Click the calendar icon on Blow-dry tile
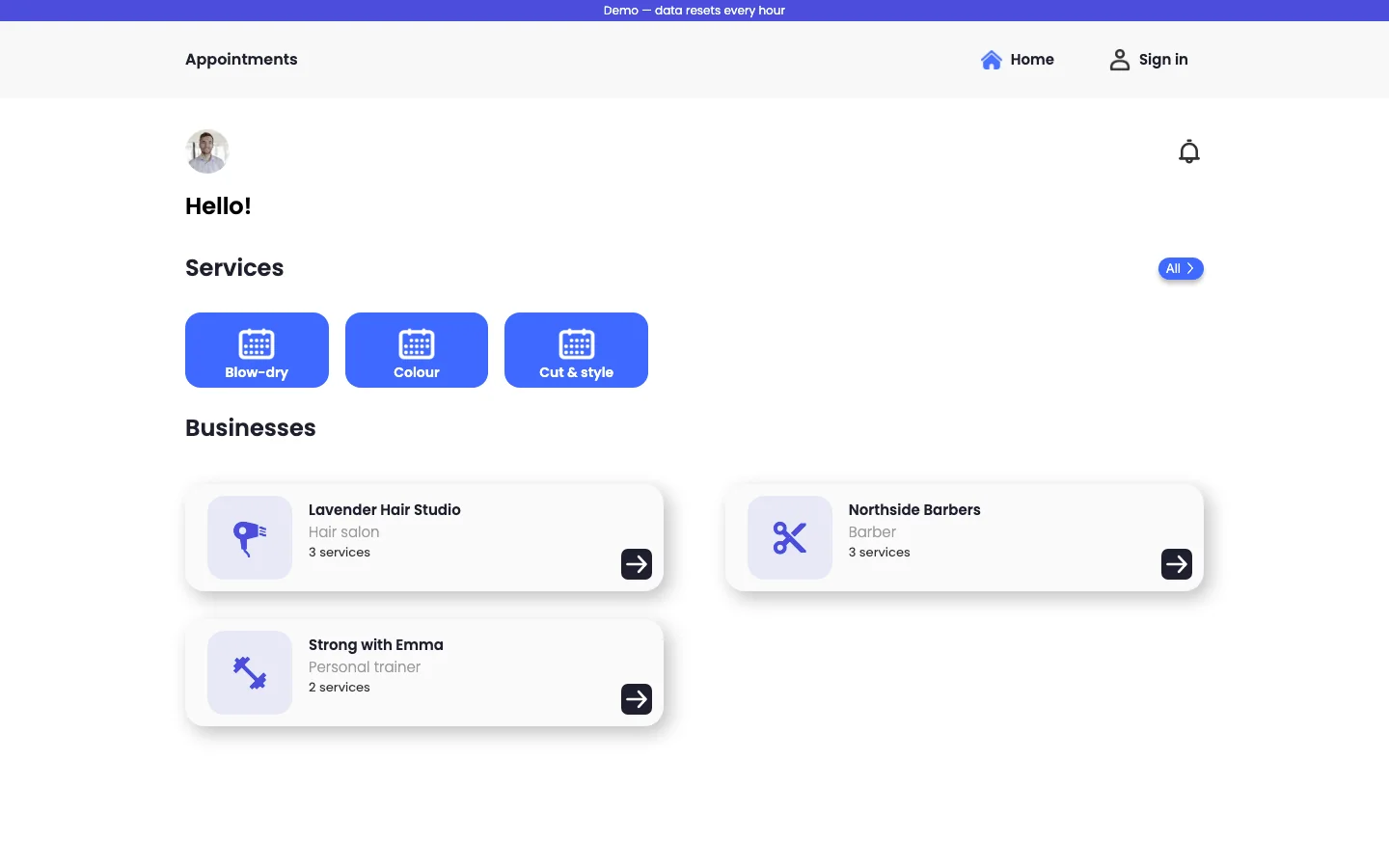 pos(257,344)
